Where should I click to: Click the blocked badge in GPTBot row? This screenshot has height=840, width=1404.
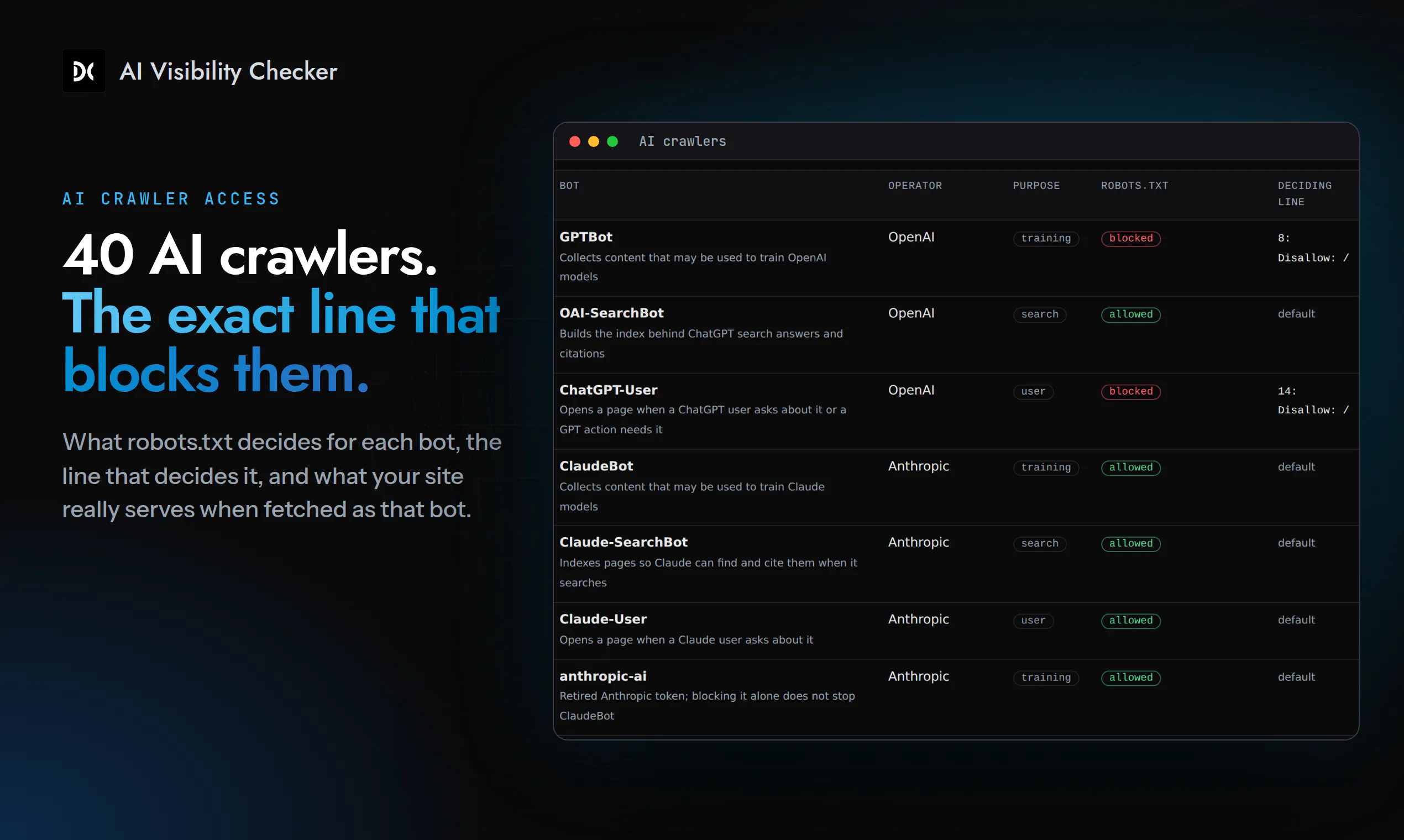[x=1130, y=238]
